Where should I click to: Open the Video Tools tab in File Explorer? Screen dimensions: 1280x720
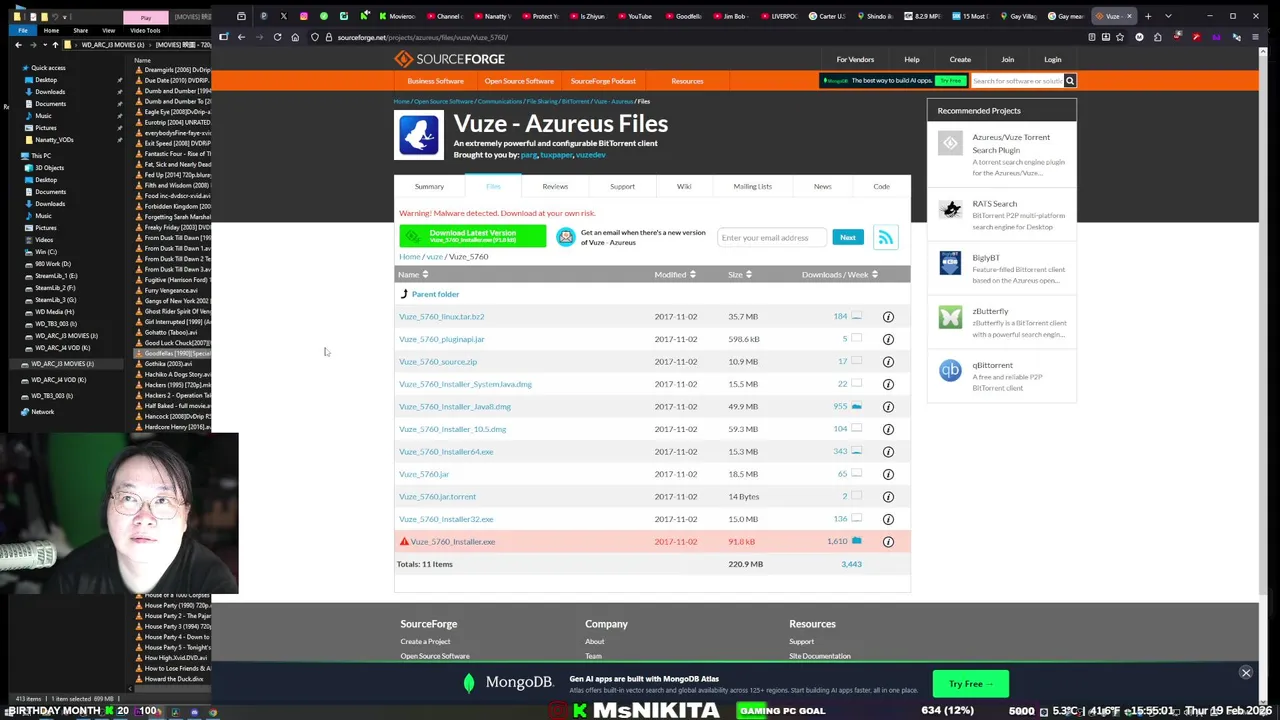145,30
